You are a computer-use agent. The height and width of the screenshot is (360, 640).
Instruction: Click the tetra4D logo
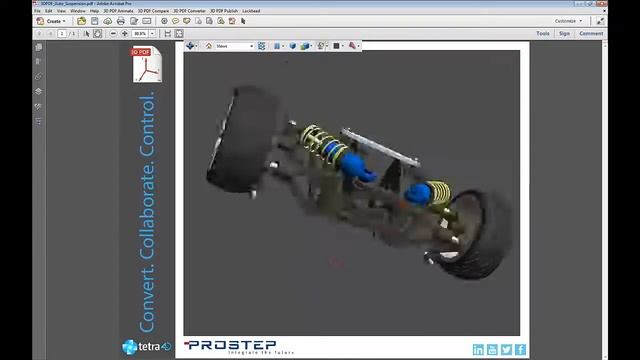pyautogui.click(x=147, y=347)
